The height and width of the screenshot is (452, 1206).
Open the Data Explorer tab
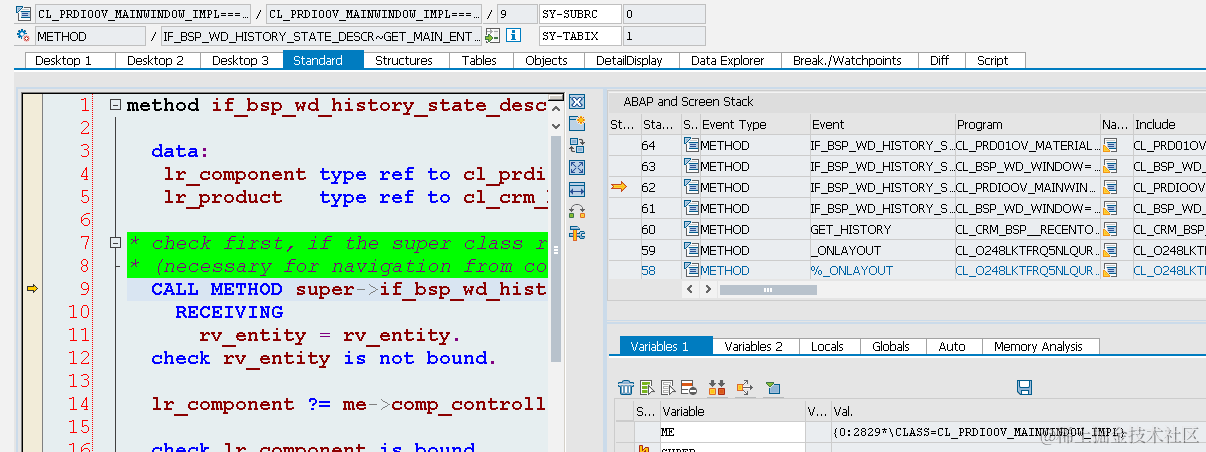[728, 60]
